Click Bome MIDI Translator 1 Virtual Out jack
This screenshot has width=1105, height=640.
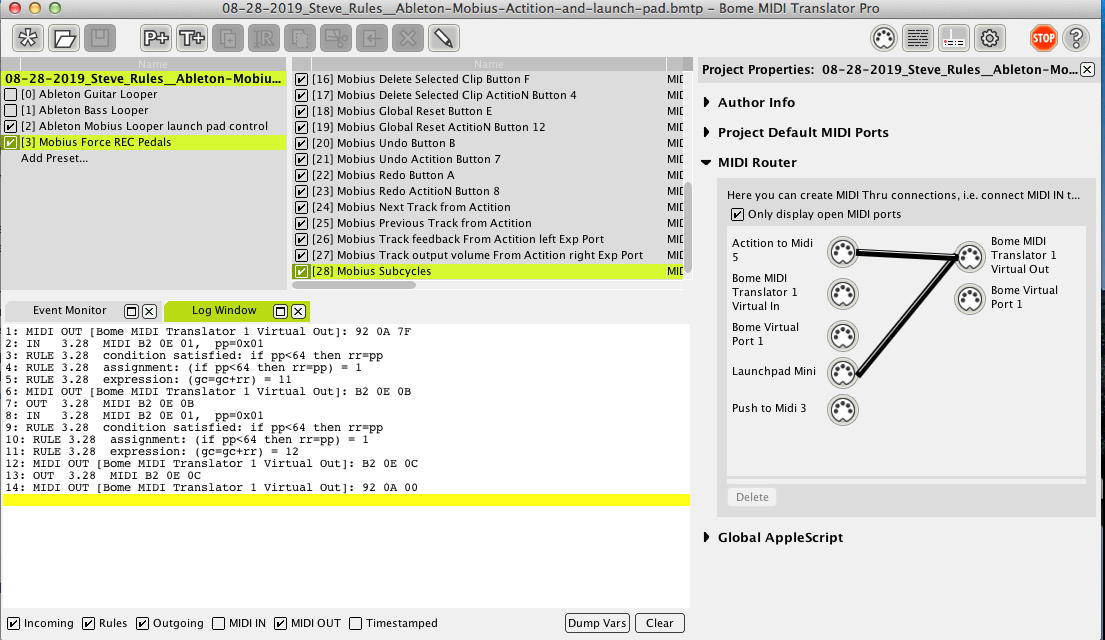(x=970, y=257)
